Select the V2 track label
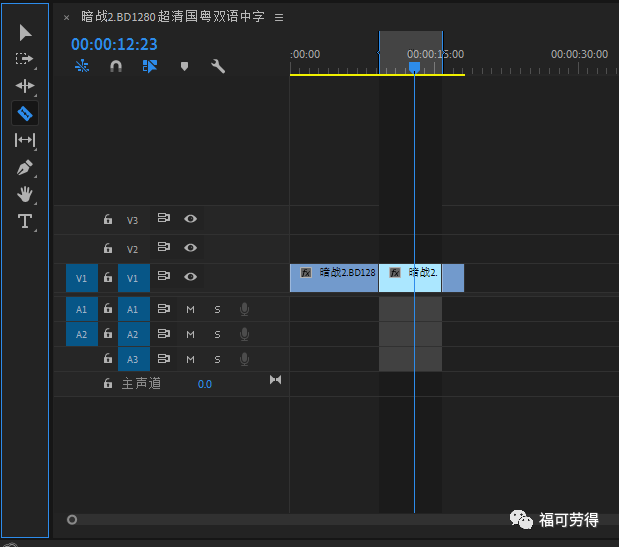Viewport: 619px width, 547px height. pos(132,249)
